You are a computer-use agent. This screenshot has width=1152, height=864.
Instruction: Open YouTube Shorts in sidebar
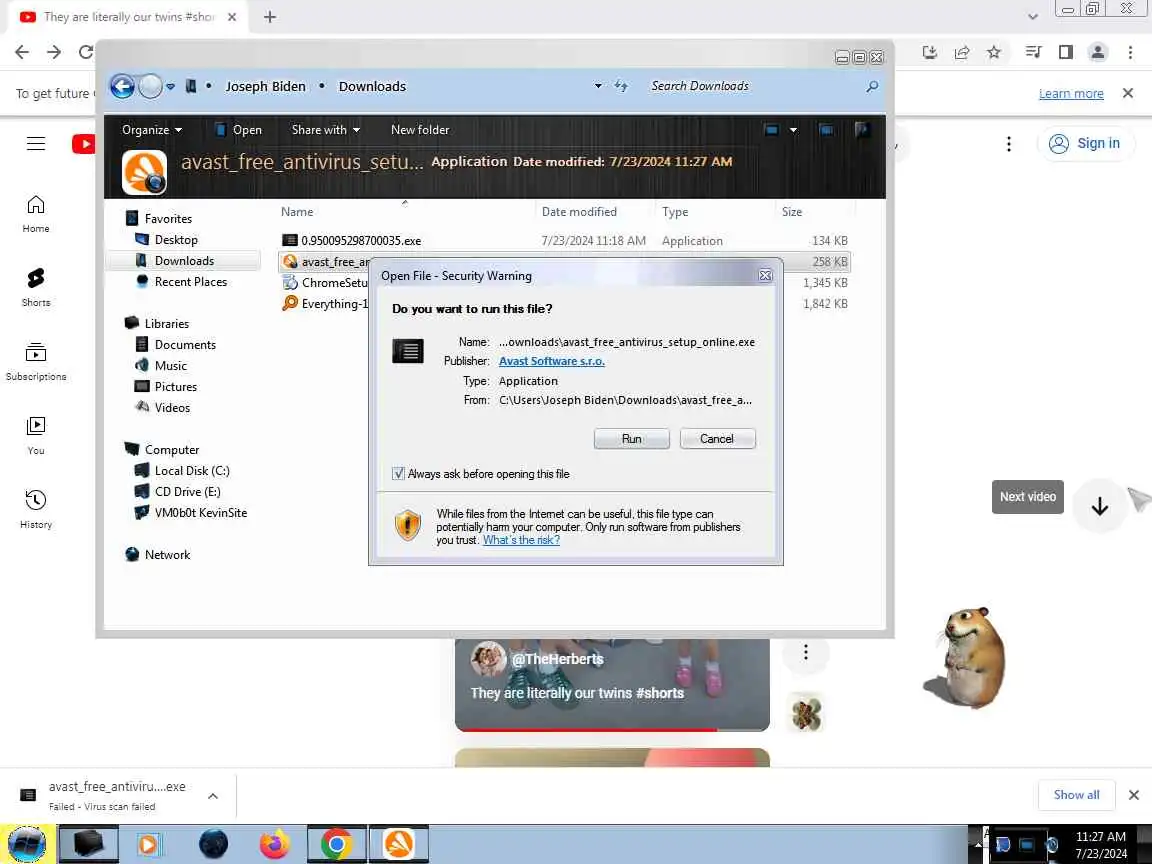[35, 287]
